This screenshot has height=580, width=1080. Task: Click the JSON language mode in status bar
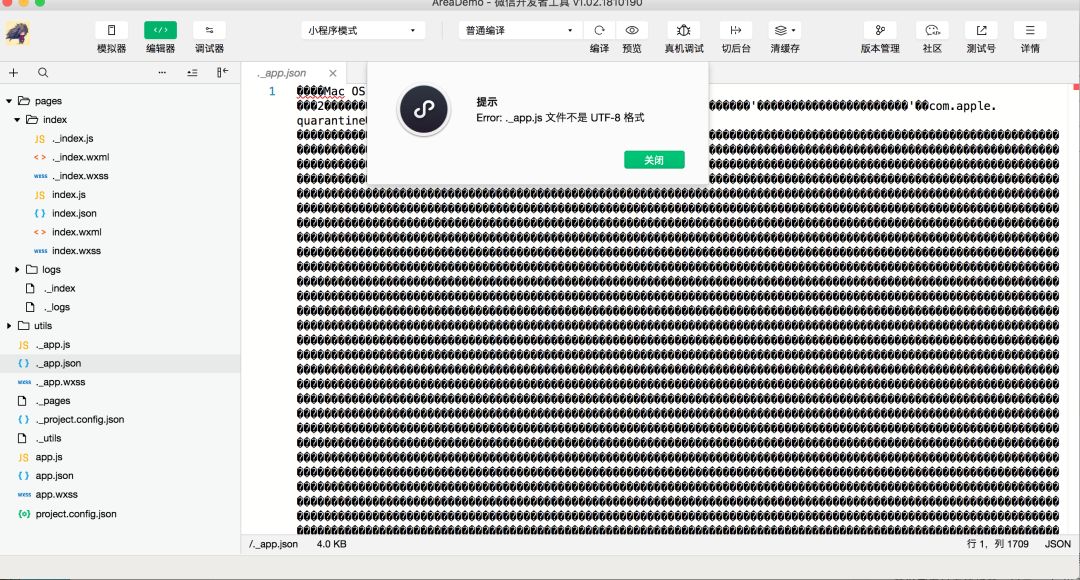(x=1057, y=544)
